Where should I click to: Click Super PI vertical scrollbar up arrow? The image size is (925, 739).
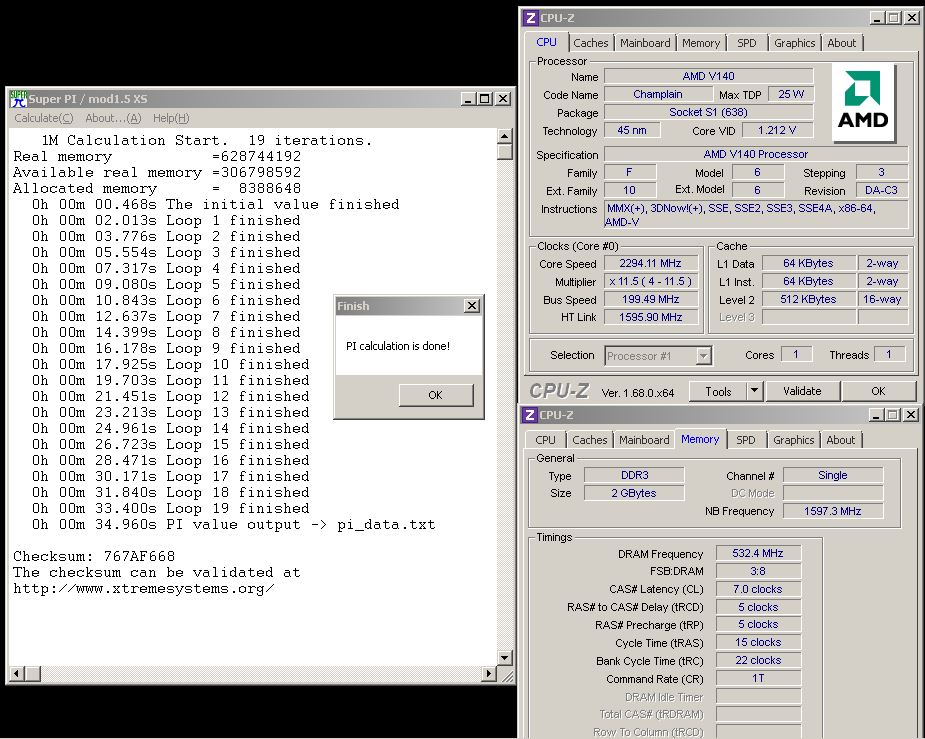click(x=504, y=136)
